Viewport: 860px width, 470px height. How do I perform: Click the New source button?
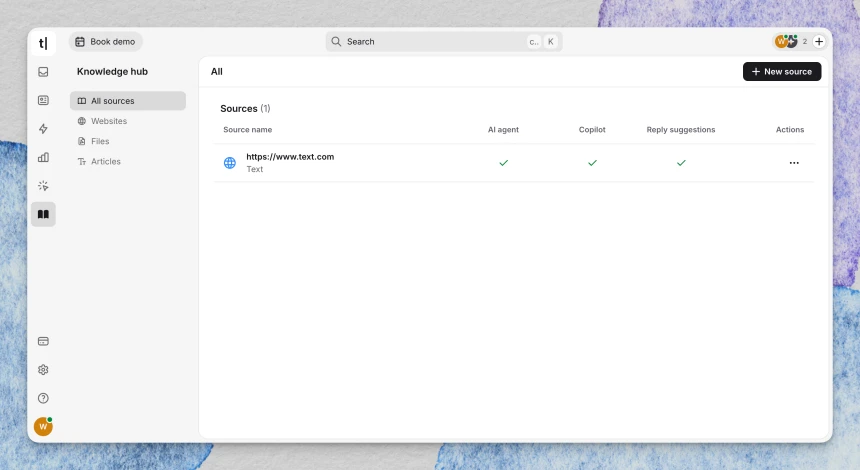(782, 71)
